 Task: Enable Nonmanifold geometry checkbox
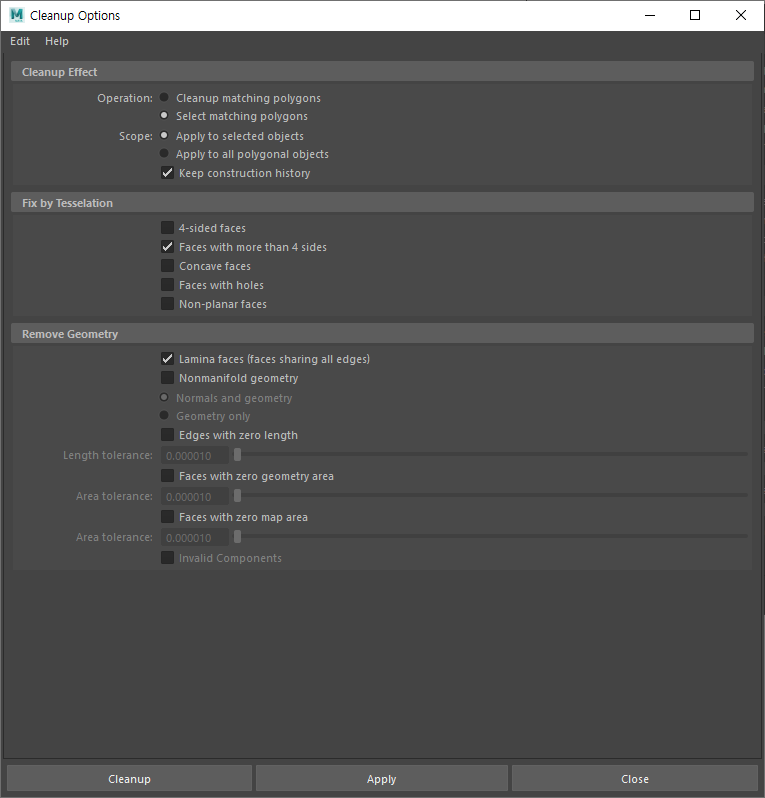[x=167, y=378]
